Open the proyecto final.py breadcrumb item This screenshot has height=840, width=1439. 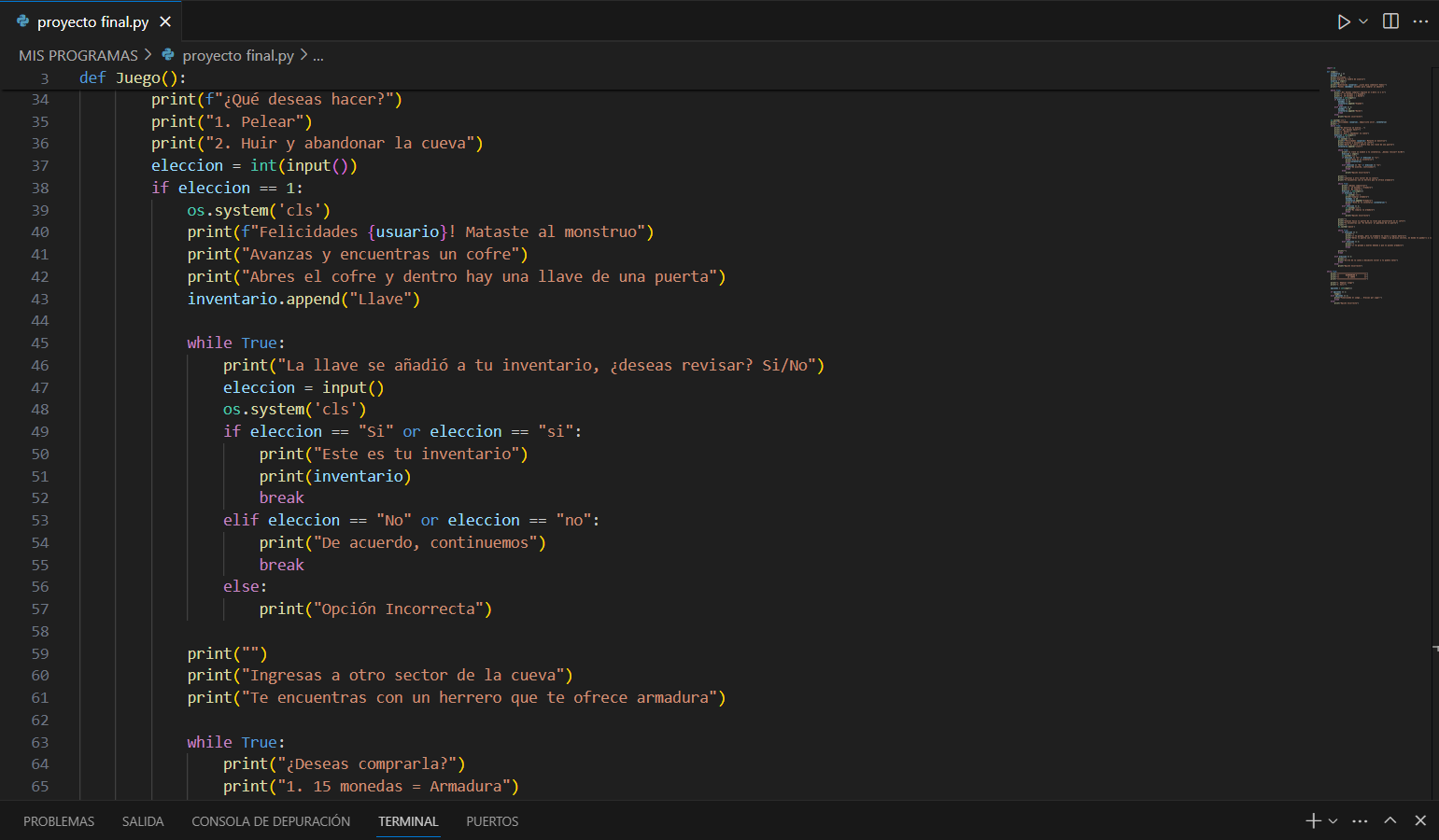[238, 56]
